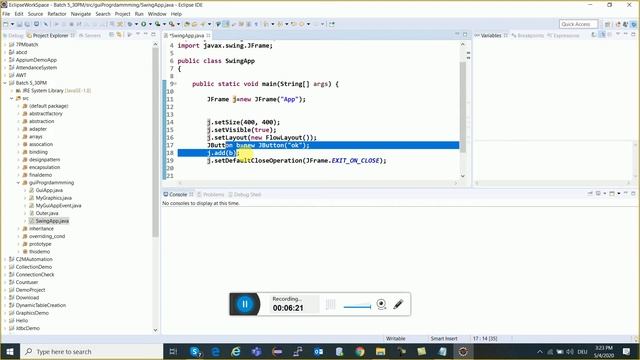
Task: Click the recorder volume level slider
Action: [357, 307]
